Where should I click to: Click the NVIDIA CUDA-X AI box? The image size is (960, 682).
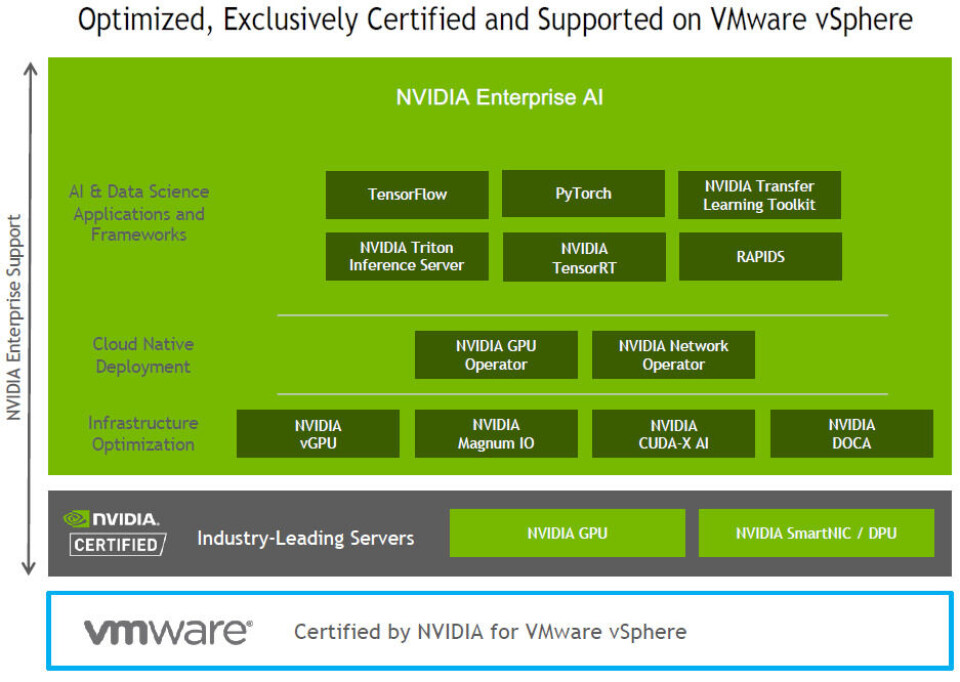[x=673, y=434]
